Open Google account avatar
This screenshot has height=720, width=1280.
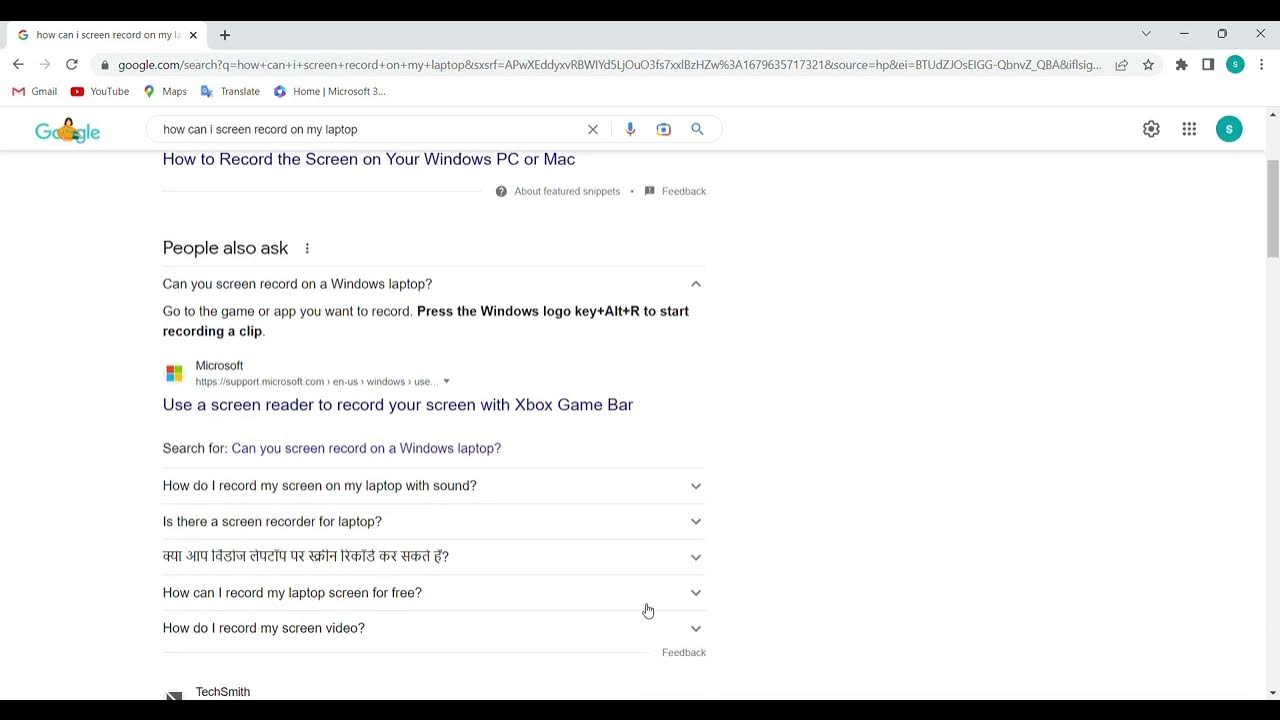pos(1229,129)
